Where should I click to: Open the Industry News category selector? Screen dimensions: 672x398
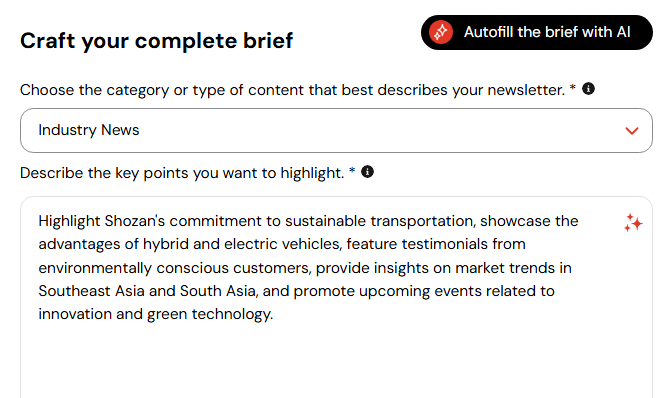(336, 130)
